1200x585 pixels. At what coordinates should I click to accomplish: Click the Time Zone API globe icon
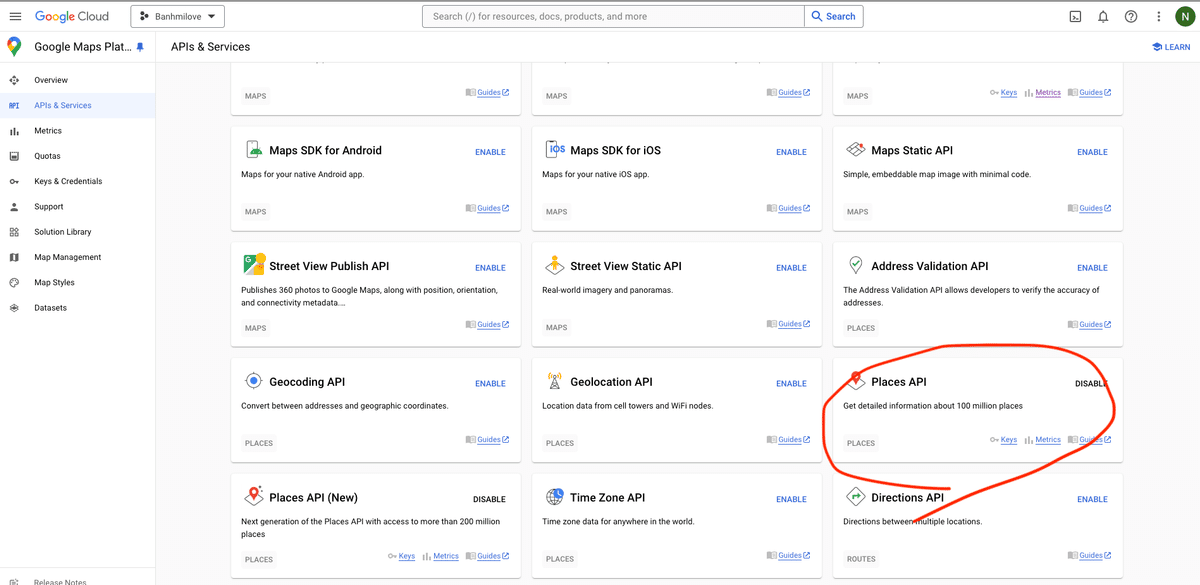[x=555, y=496]
